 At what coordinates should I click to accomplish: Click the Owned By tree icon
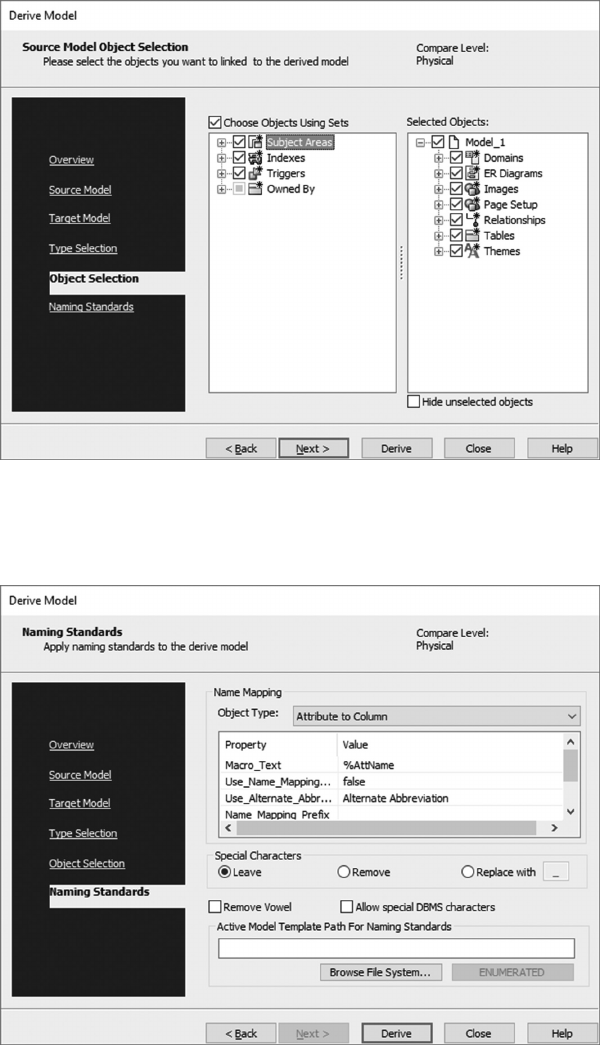point(255,189)
